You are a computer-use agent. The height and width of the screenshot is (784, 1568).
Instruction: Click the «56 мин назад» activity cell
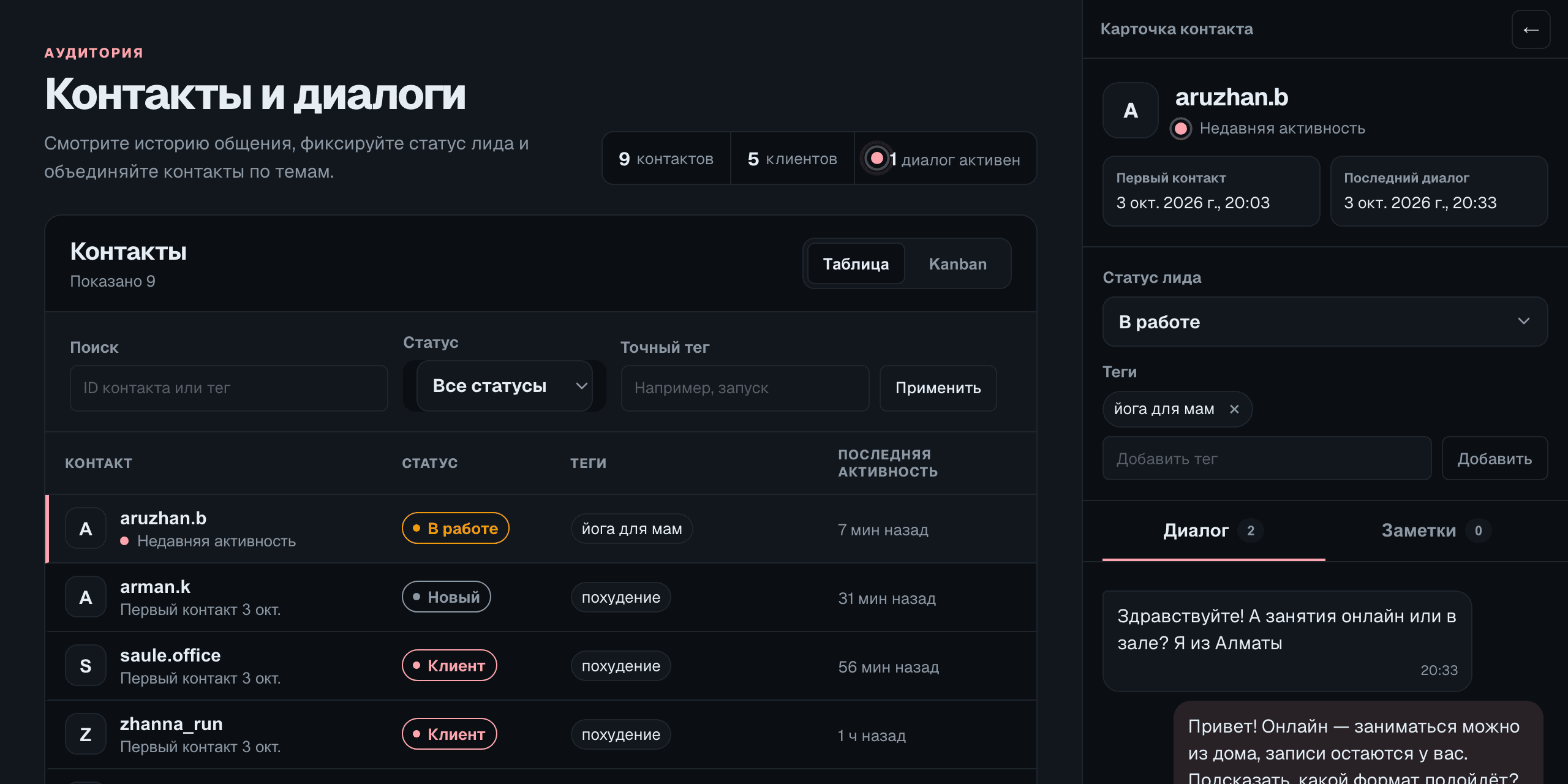tap(888, 667)
